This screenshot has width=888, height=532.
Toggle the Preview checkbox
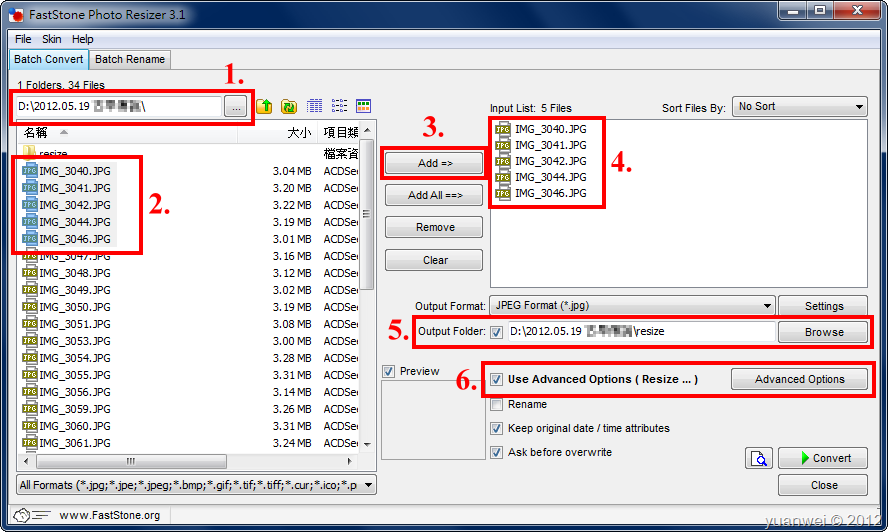pyautogui.click(x=388, y=371)
